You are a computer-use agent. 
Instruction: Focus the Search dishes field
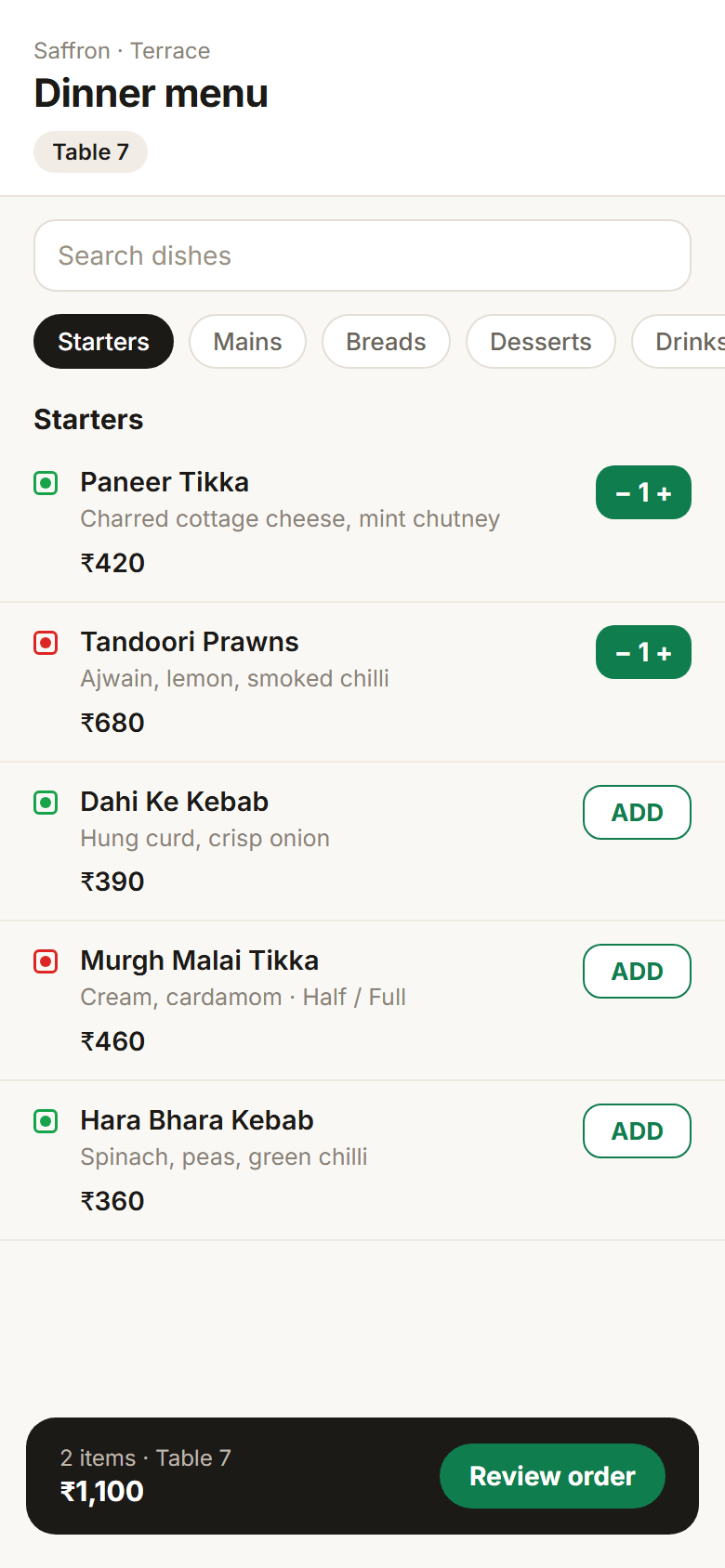click(362, 255)
